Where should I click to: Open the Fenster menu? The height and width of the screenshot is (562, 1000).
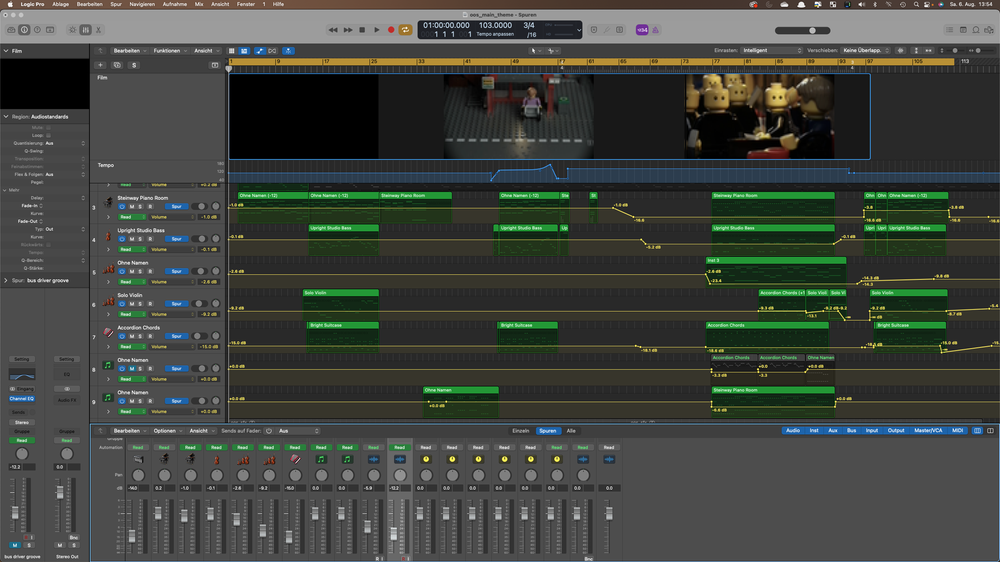pyautogui.click(x=246, y=4)
